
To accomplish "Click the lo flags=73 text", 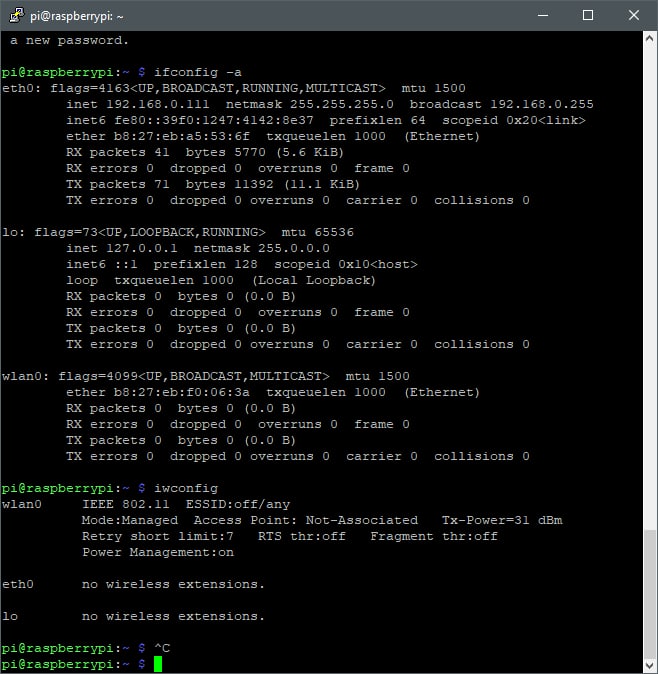I will [x=66, y=232].
